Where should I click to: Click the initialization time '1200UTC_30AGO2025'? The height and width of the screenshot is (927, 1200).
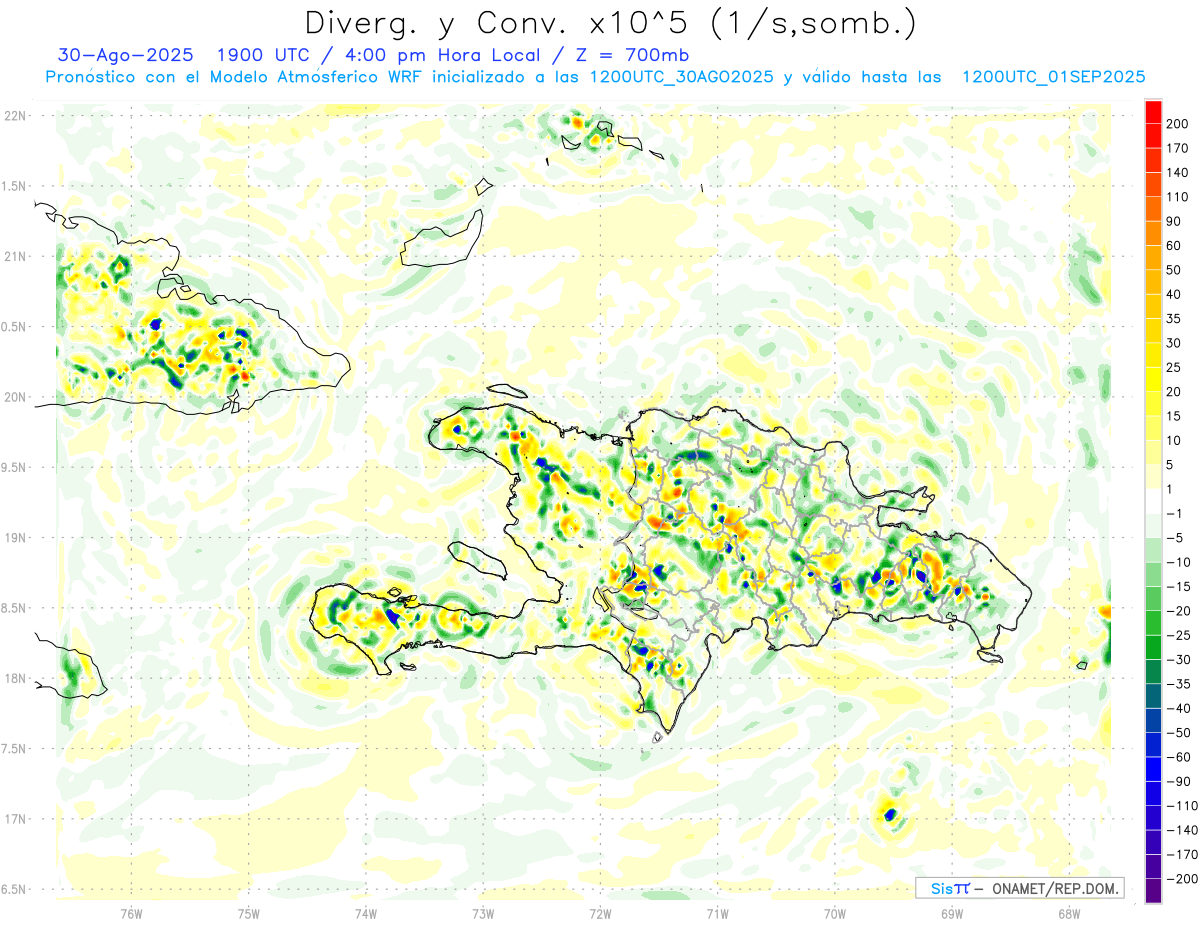tap(681, 77)
